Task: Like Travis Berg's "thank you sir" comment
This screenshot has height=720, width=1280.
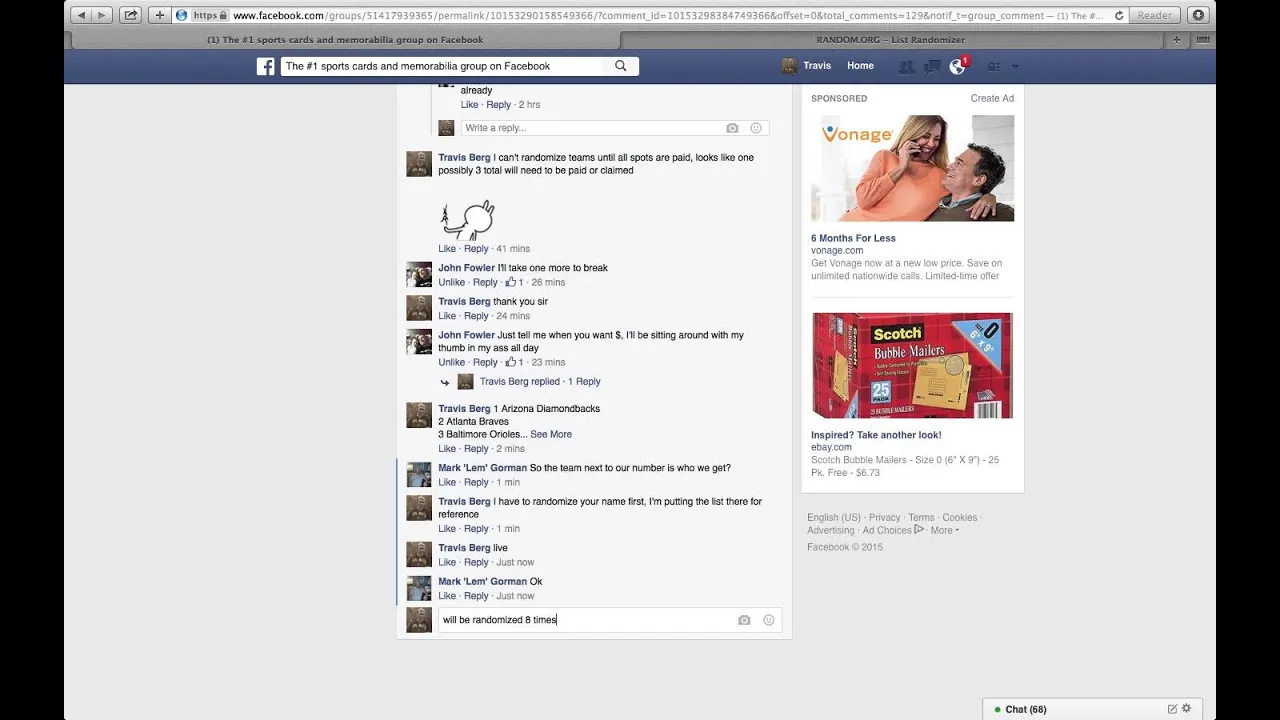Action: pyautogui.click(x=447, y=316)
